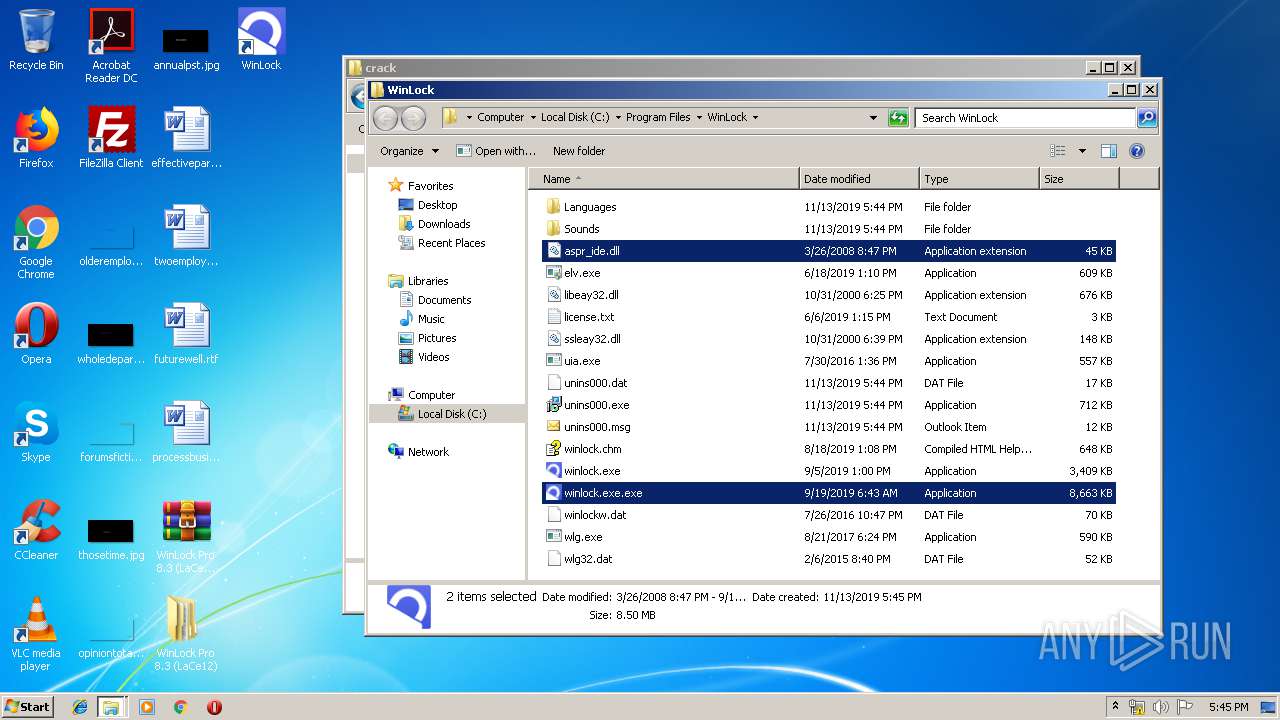Open the Organize dropdown menu
The height and width of the screenshot is (720, 1280).
pyautogui.click(x=409, y=151)
